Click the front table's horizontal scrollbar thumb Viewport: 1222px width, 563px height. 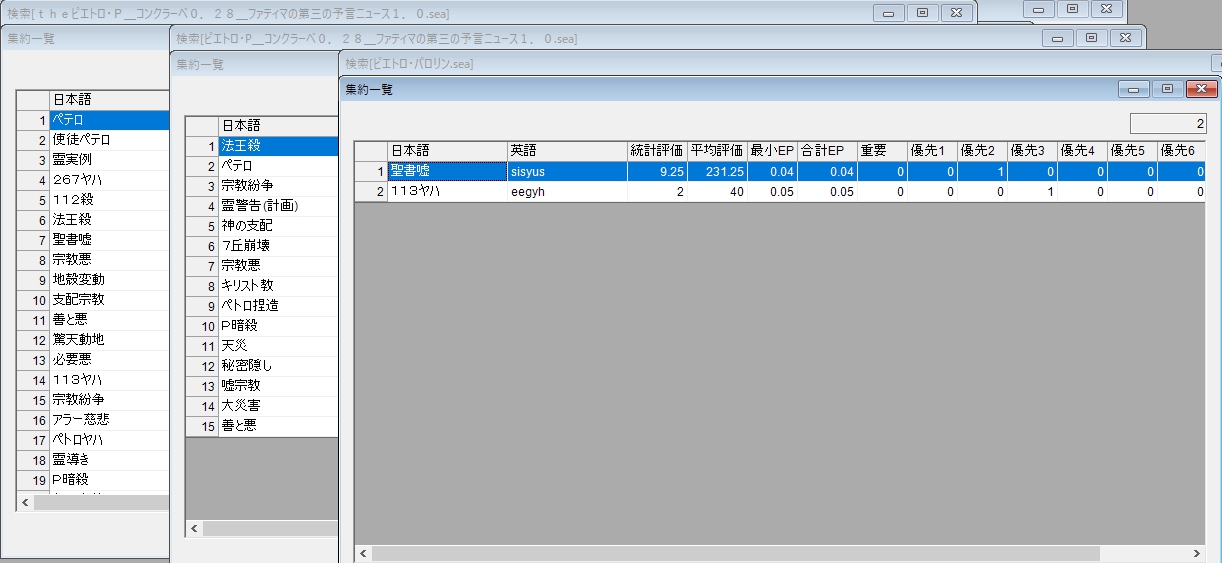point(735,553)
